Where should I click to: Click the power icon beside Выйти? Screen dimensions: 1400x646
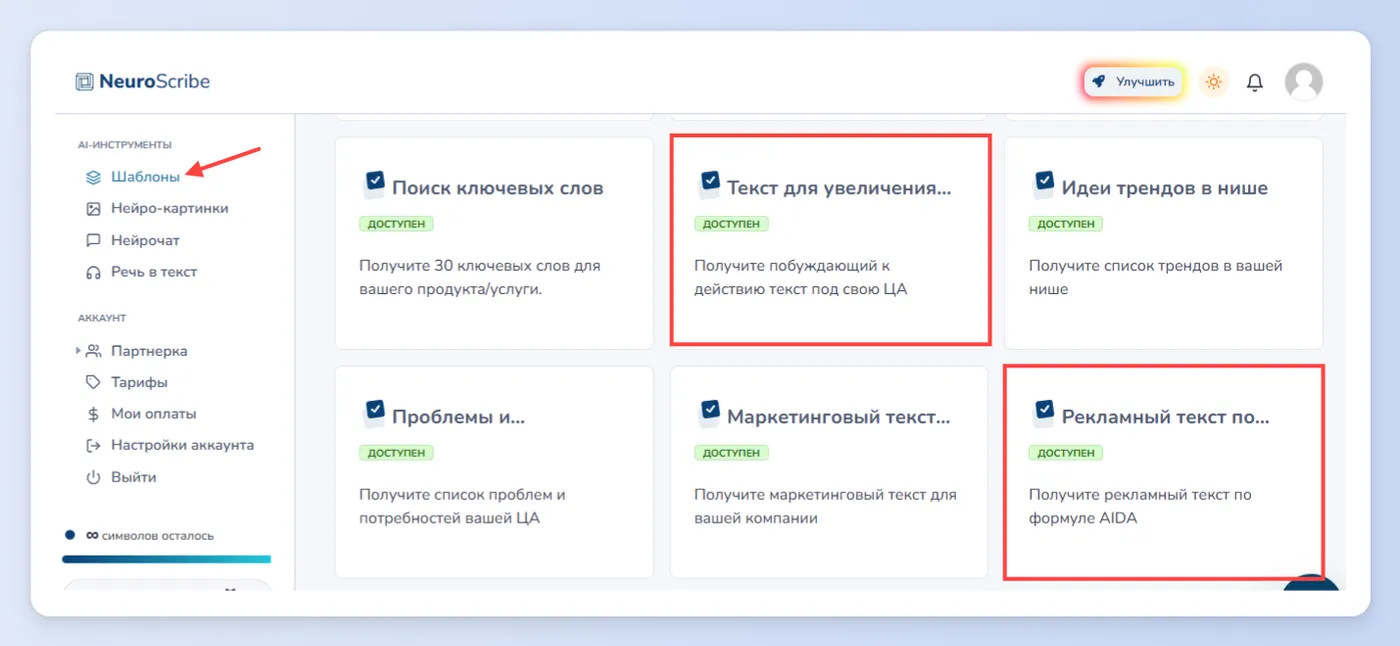pyautogui.click(x=93, y=477)
